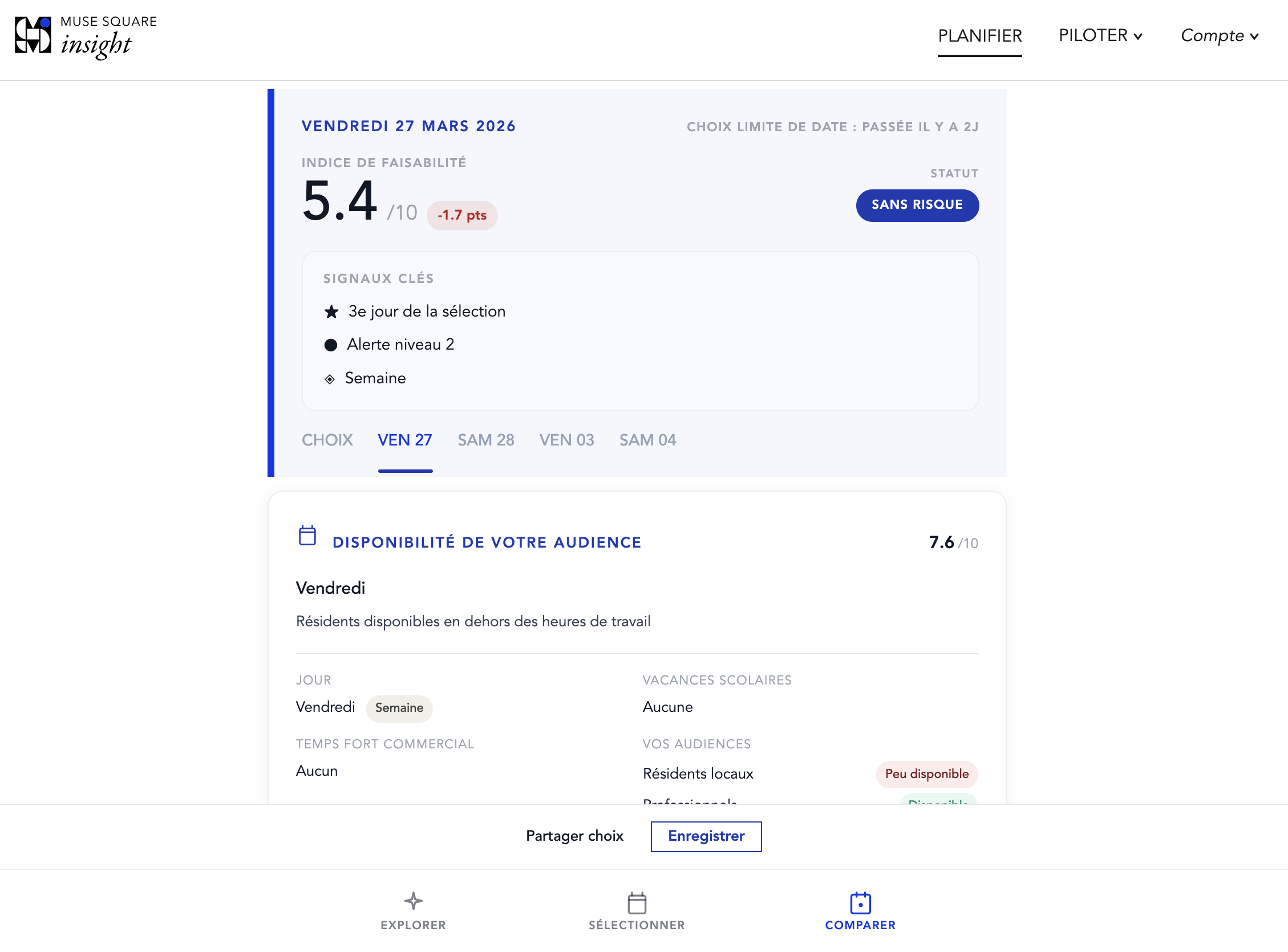Click the diamond icon next to Semaine signal
This screenshot has height=952, width=1288.
click(x=330, y=378)
